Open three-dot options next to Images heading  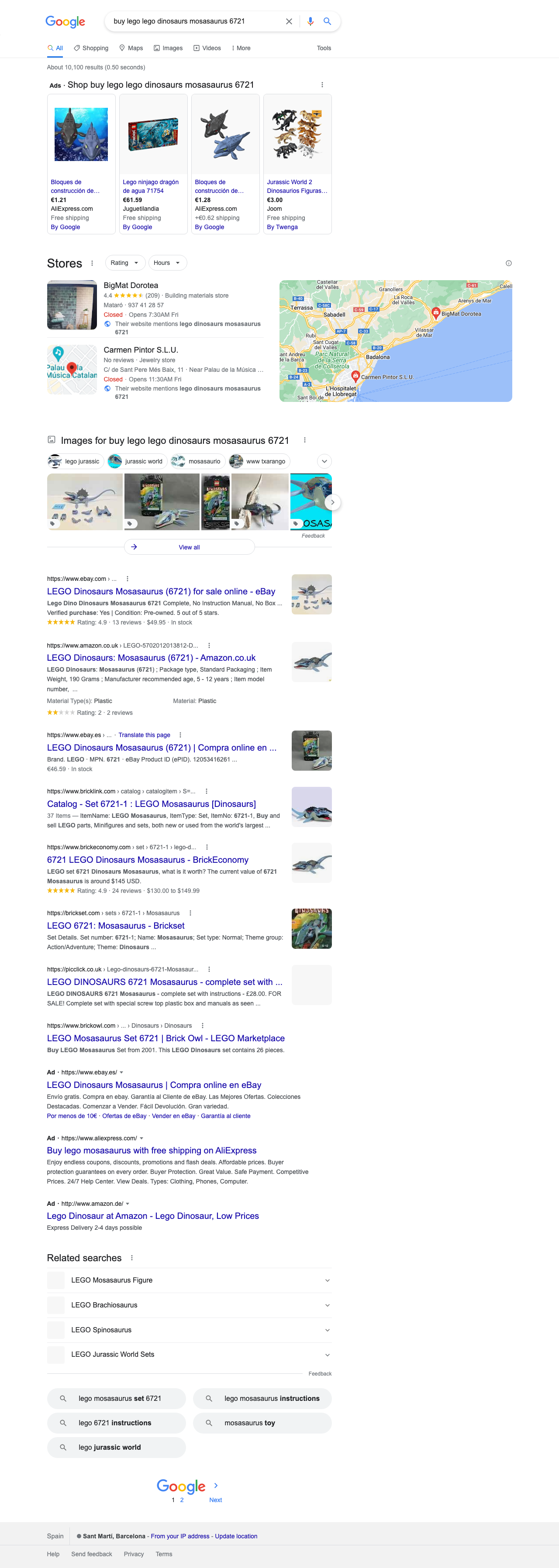[x=304, y=440]
